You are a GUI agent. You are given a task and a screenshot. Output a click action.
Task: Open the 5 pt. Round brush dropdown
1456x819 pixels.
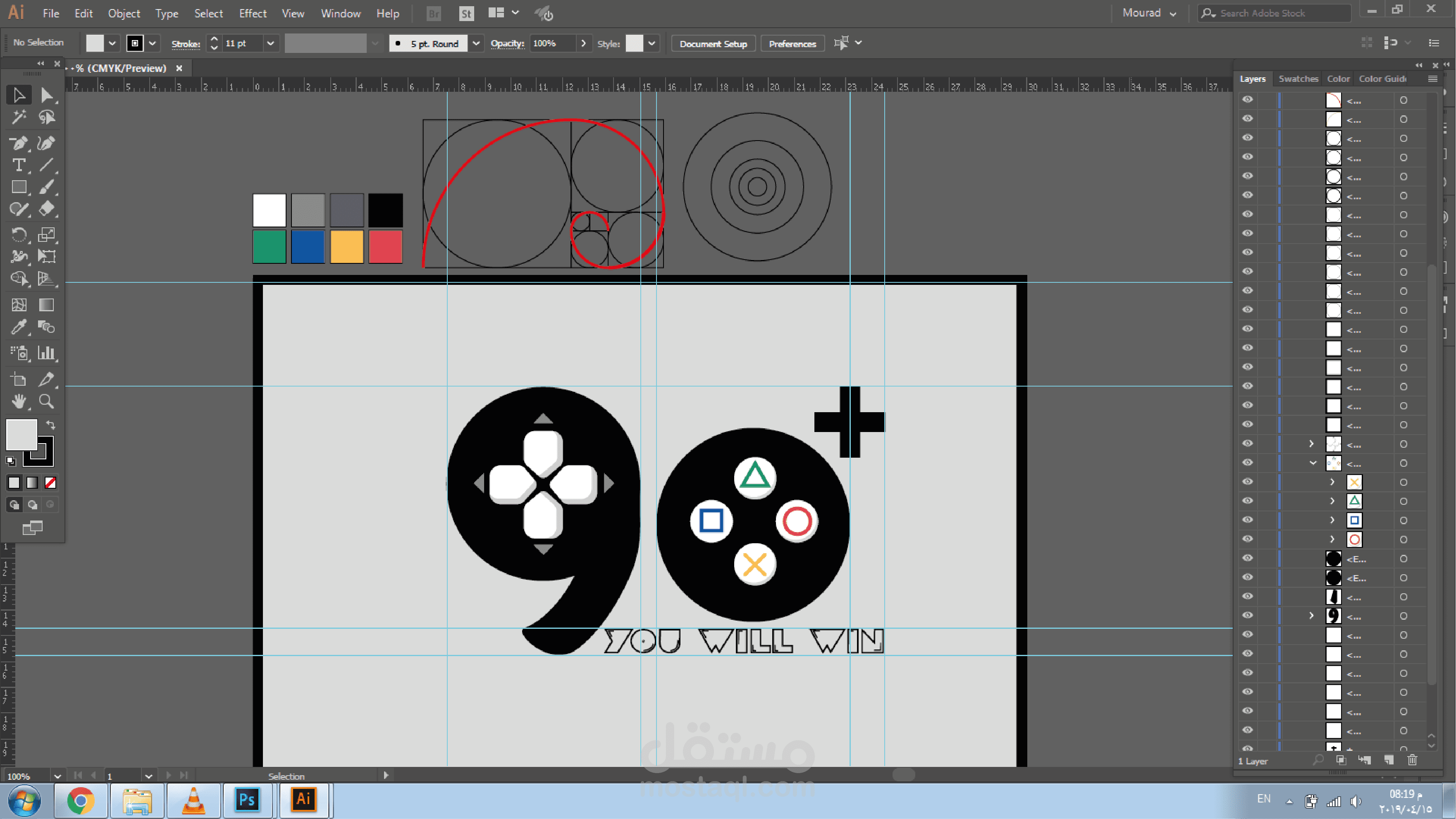477,43
